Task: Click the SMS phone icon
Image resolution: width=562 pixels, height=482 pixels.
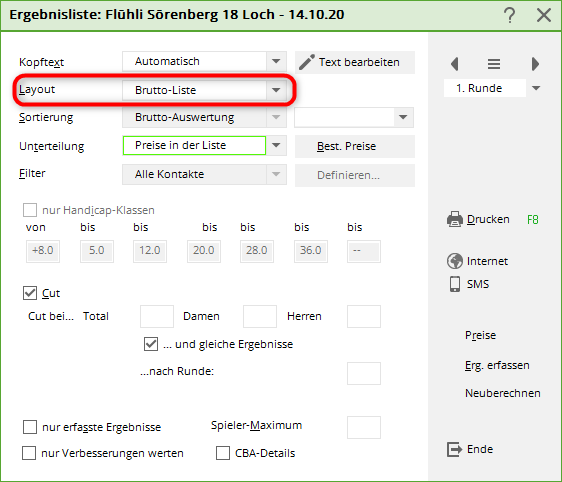Action: pyautogui.click(x=455, y=284)
